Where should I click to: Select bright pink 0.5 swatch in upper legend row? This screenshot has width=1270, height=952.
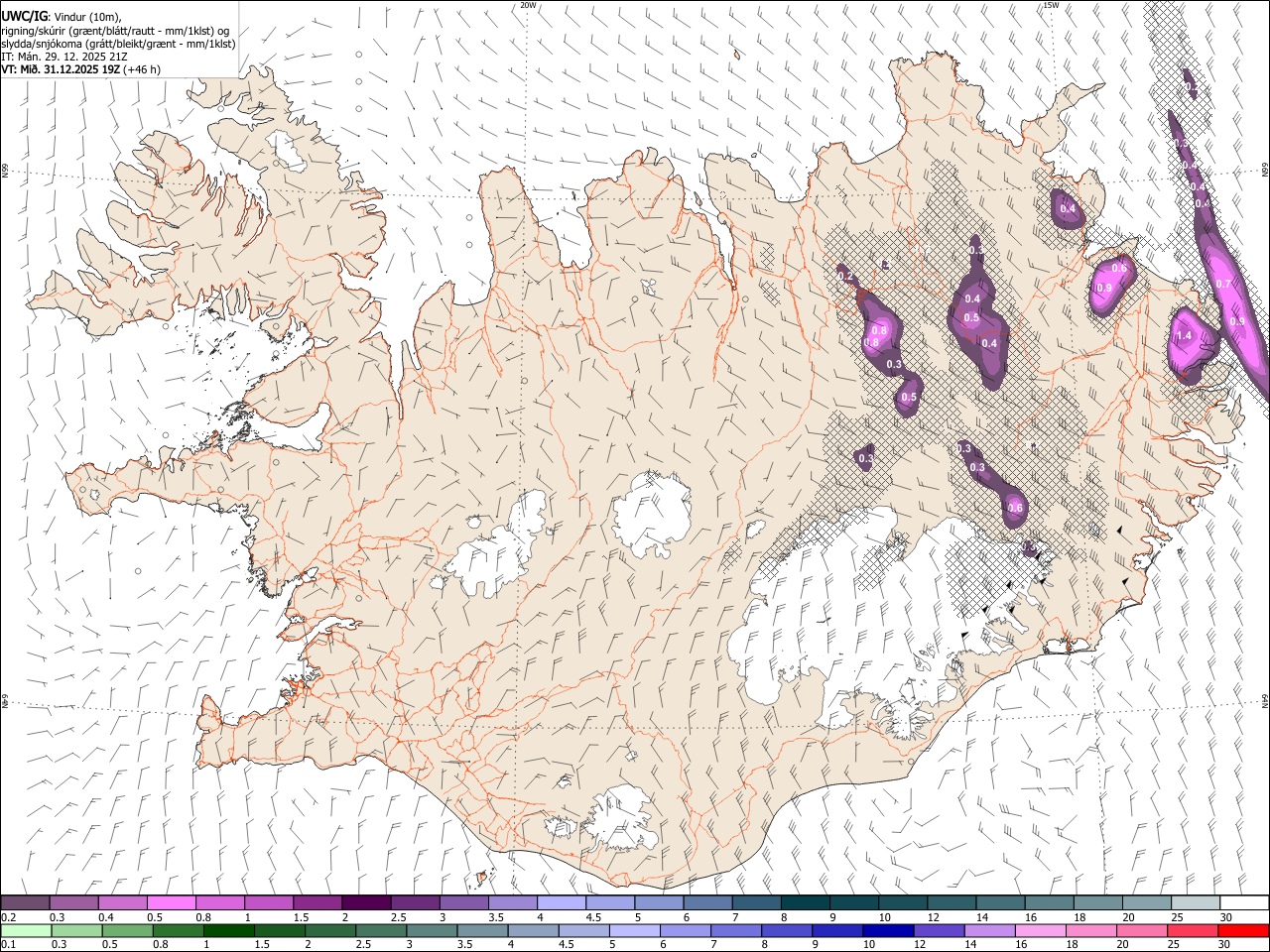tap(171, 902)
